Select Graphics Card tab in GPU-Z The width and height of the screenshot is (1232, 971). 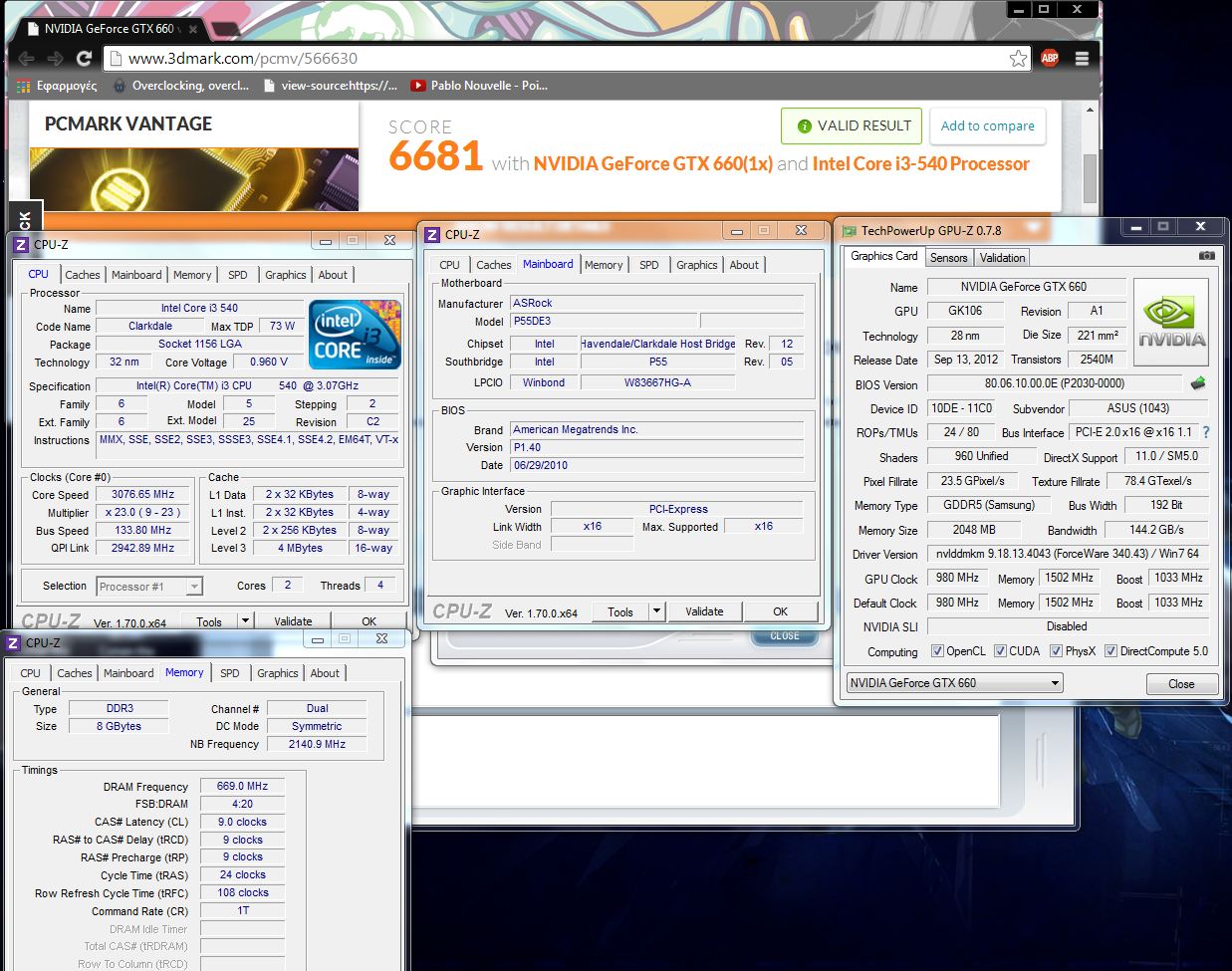coord(883,256)
